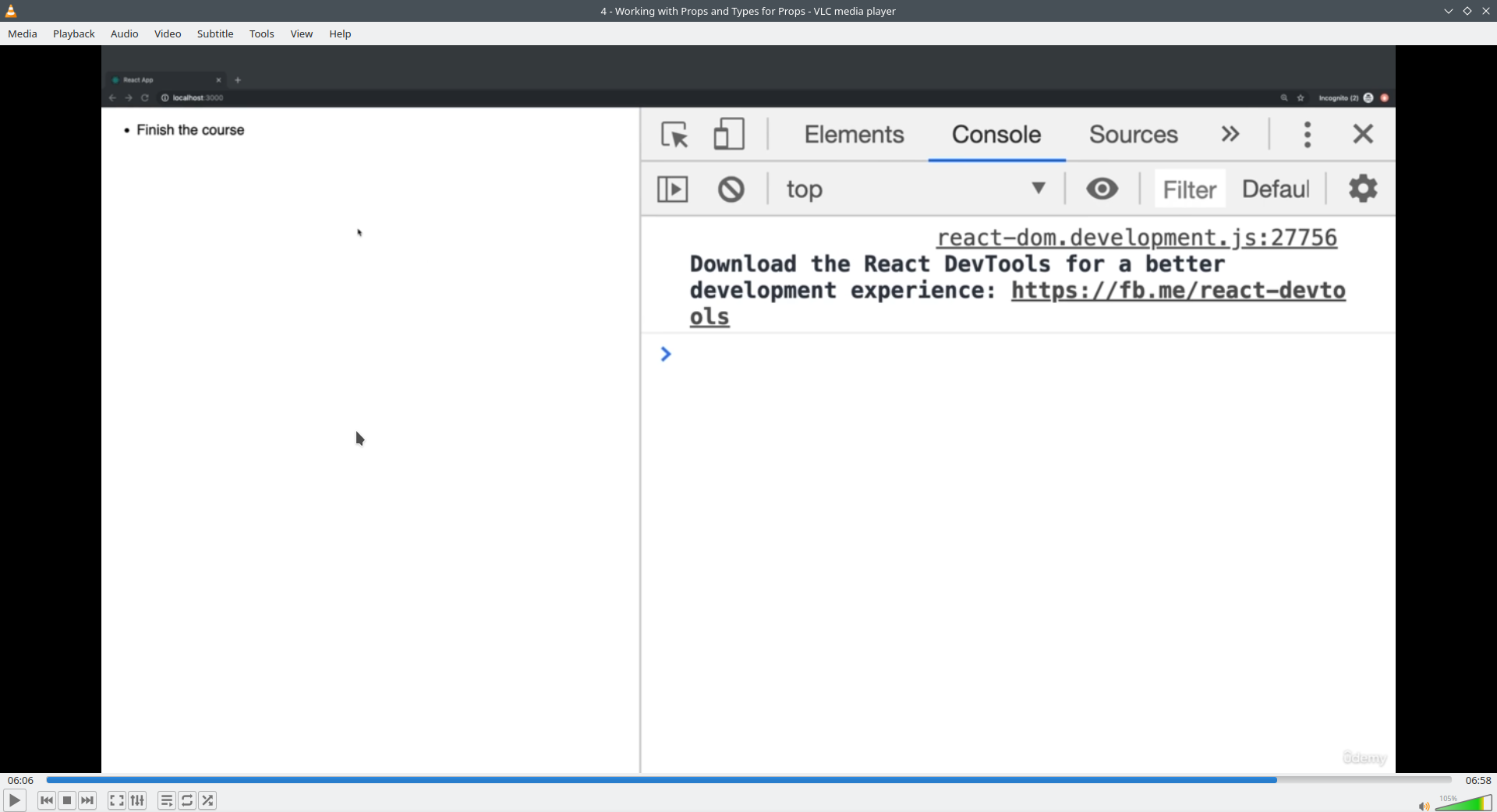Open DevTools three-dot customize menu
Screen dimensions: 1497x812
pos(1308,134)
